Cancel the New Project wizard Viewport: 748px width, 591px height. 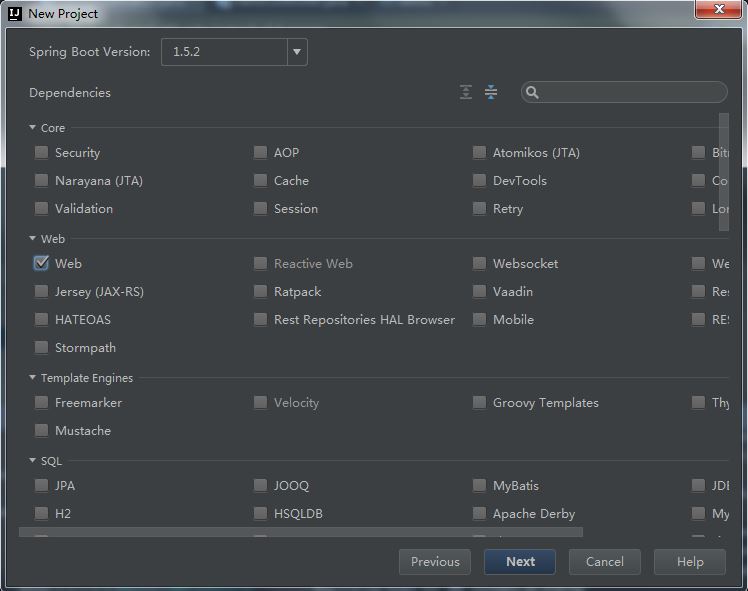pyautogui.click(x=605, y=561)
